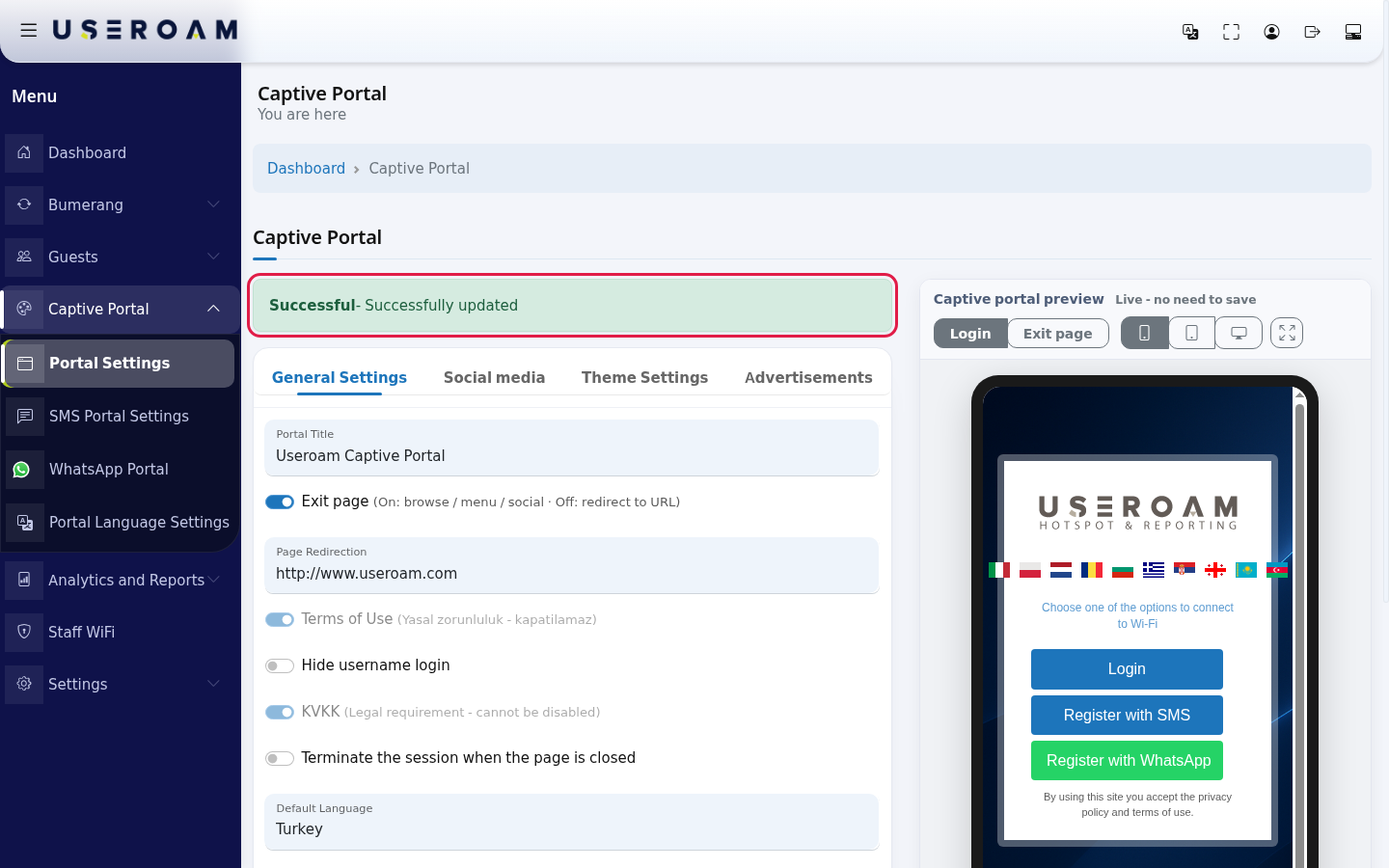Select the General Settings tab
Screen dimensions: 1389x868
340,378
